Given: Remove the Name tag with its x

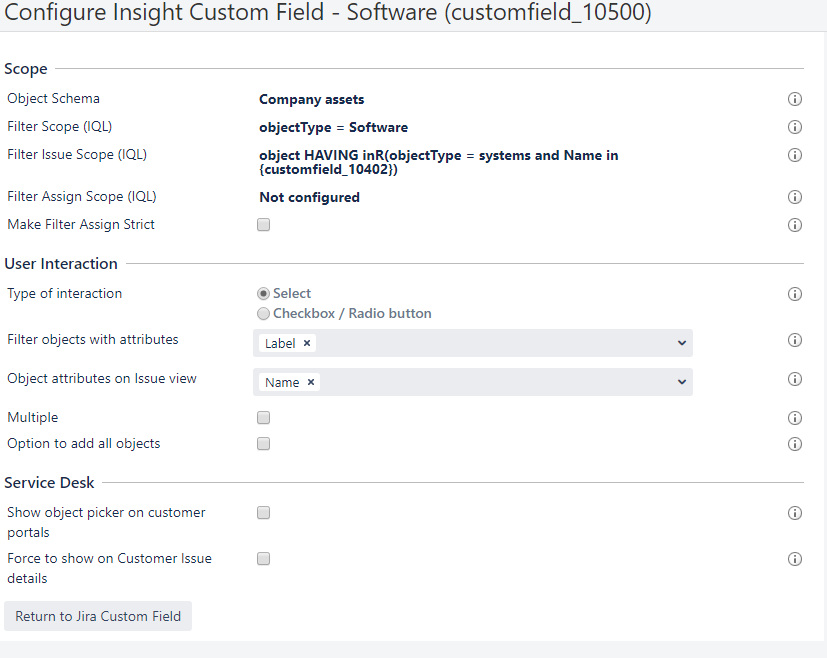Looking at the screenshot, I should [x=311, y=382].
